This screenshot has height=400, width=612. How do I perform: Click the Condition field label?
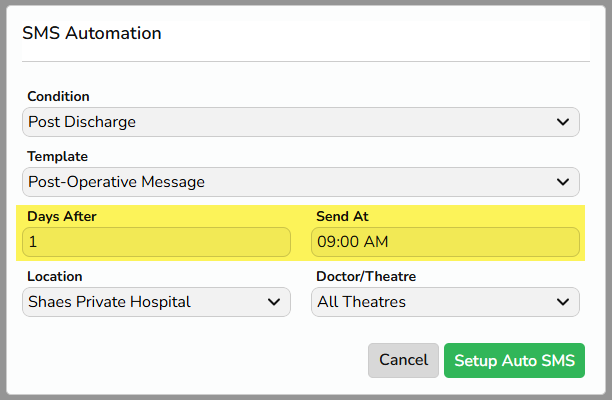click(x=58, y=96)
